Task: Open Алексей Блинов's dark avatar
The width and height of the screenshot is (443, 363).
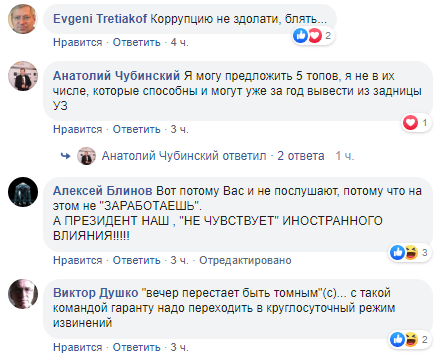Action: 23,192
